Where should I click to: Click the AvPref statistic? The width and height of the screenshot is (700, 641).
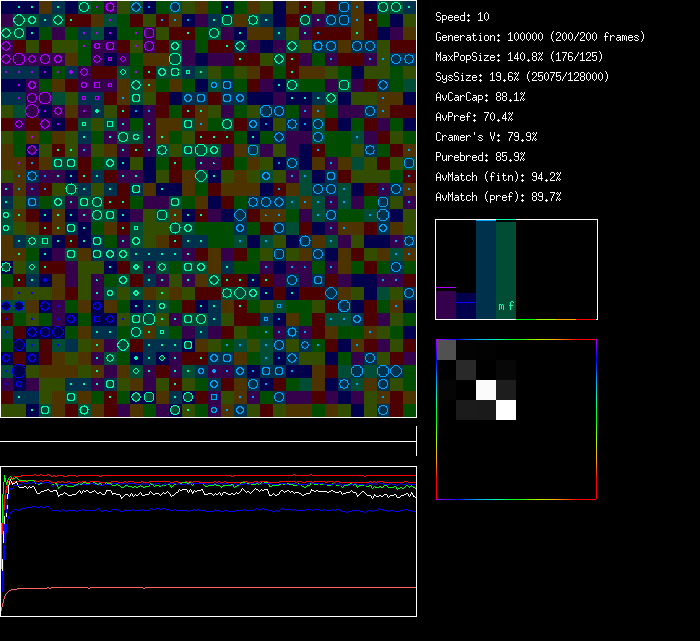pos(474,117)
